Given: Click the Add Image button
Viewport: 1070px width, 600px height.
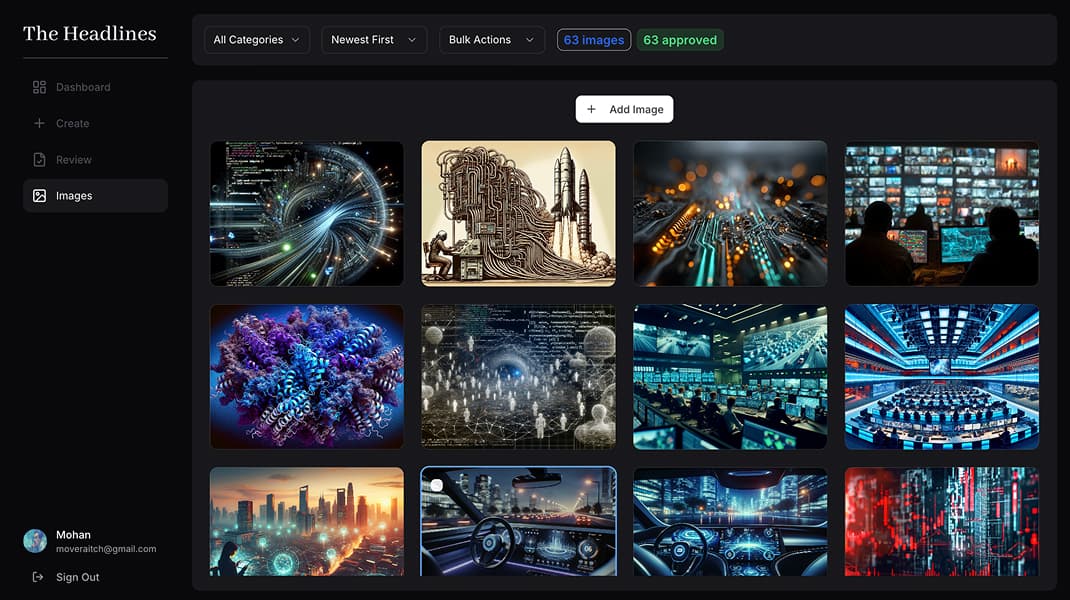Looking at the screenshot, I should click(624, 109).
